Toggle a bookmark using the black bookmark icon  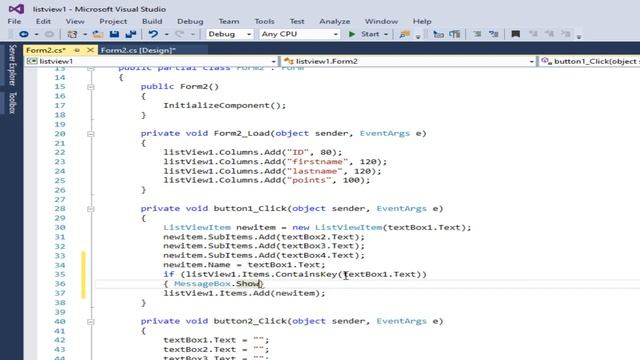tap(516, 34)
